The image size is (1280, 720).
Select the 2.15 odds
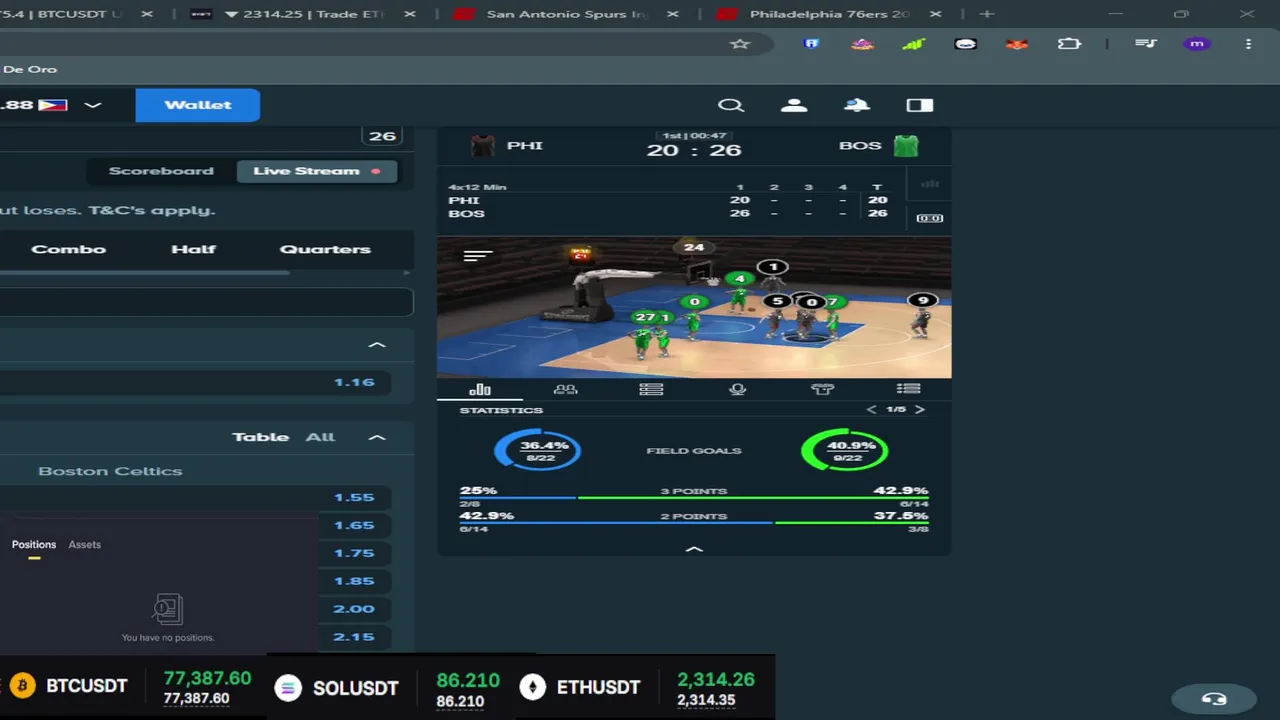click(x=354, y=637)
